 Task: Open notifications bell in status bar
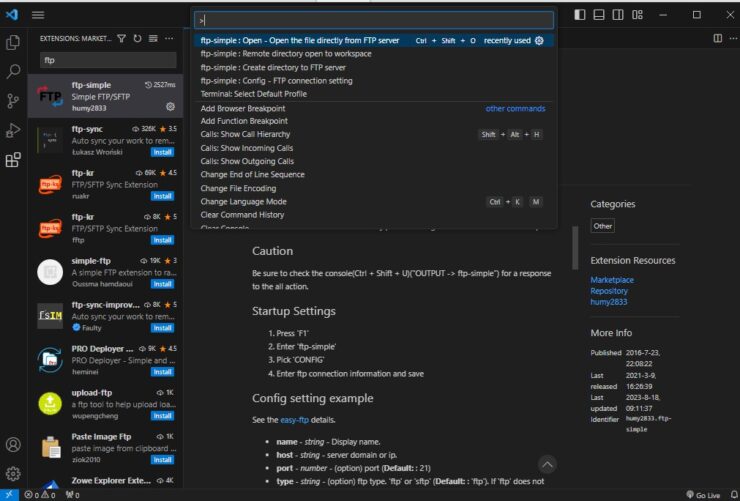(733, 495)
